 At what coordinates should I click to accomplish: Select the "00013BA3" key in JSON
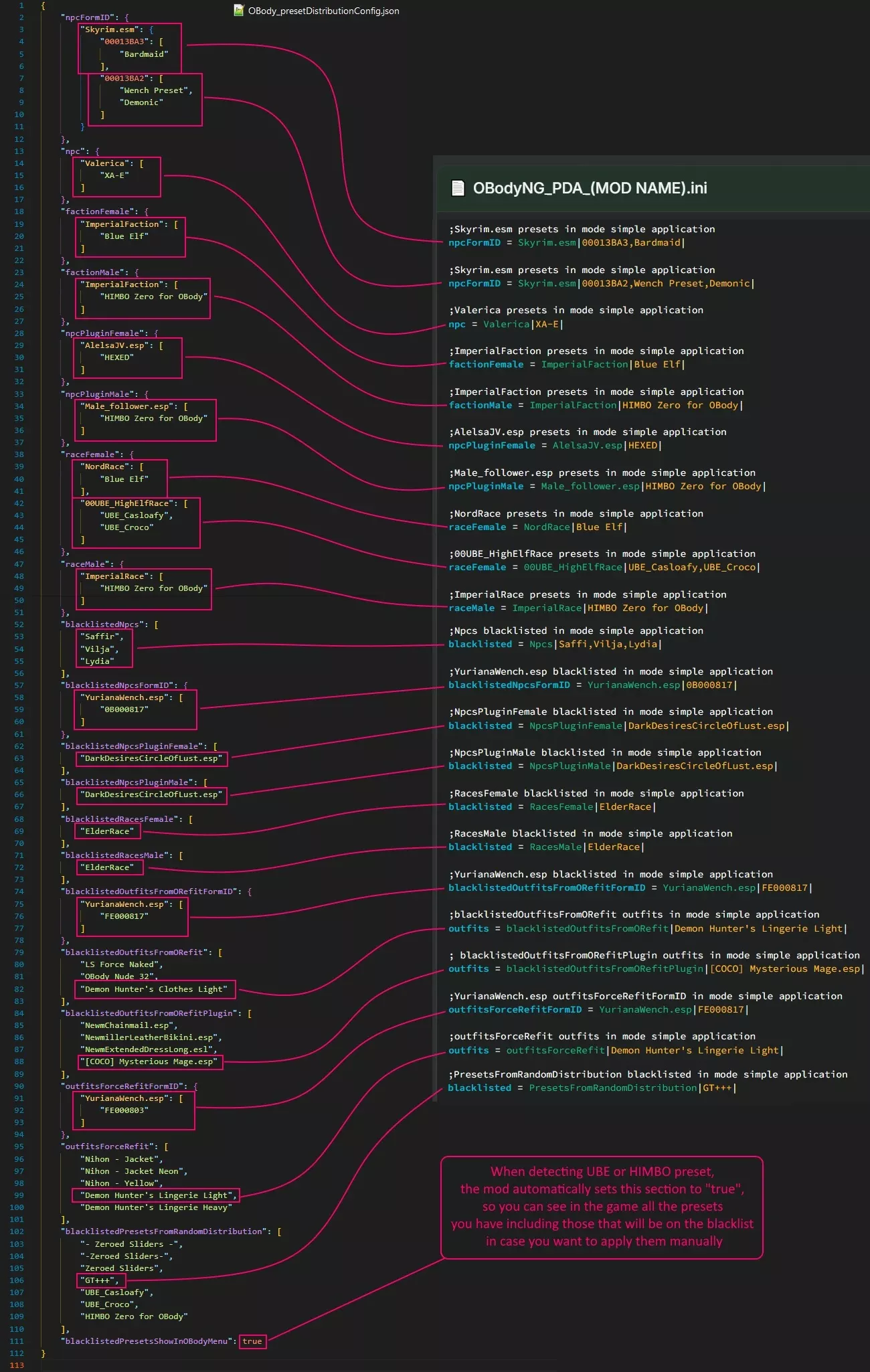pos(125,41)
